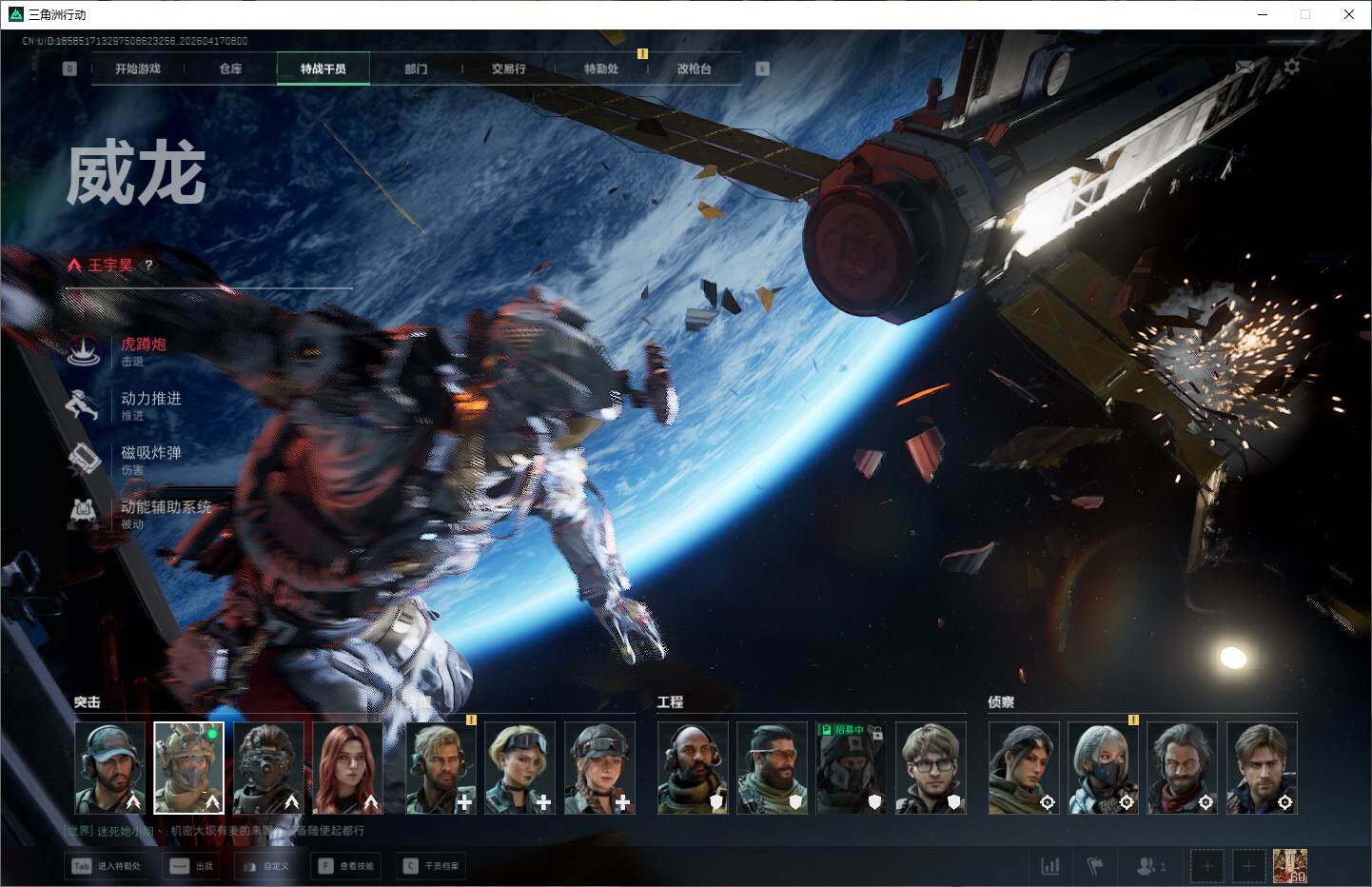Image resolution: width=1372 pixels, height=887 pixels.
Task: Open the 特勤处 tab
Action: [x=601, y=69]
